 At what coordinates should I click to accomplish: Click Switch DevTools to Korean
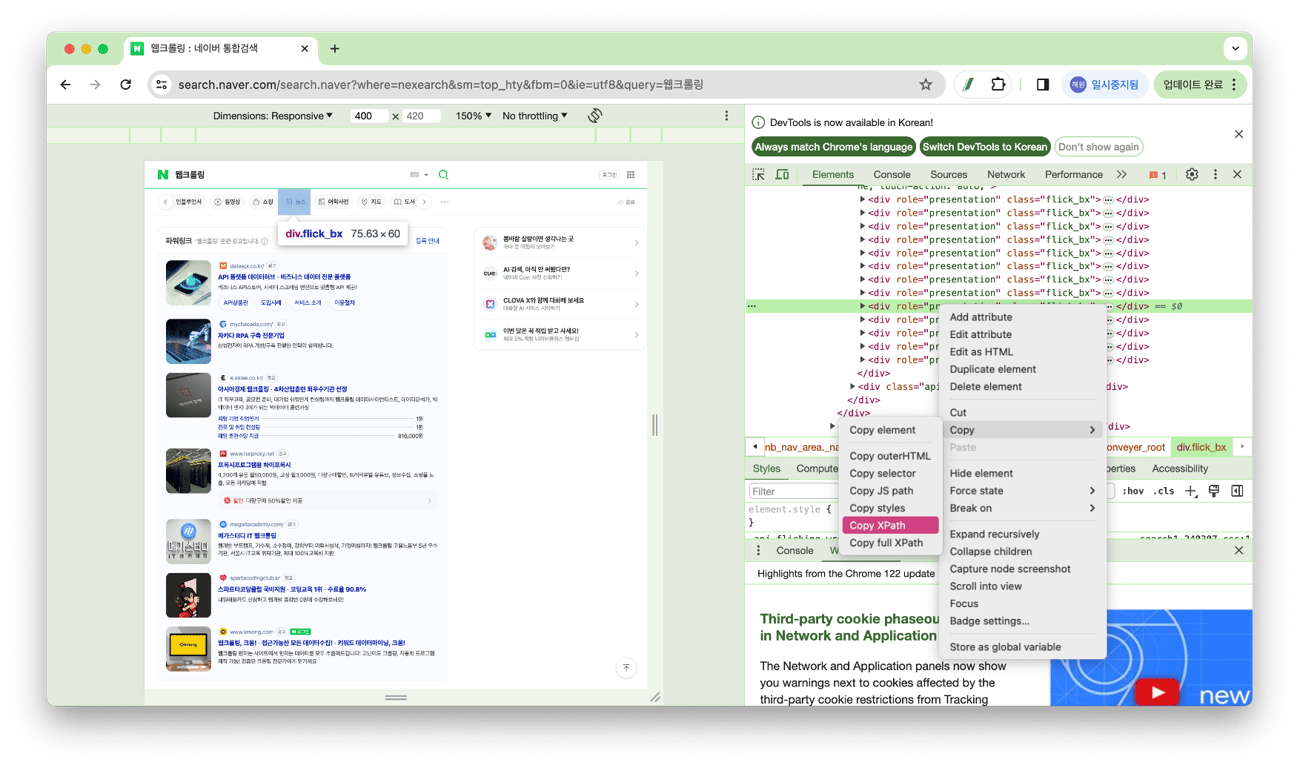coord(985,147)
